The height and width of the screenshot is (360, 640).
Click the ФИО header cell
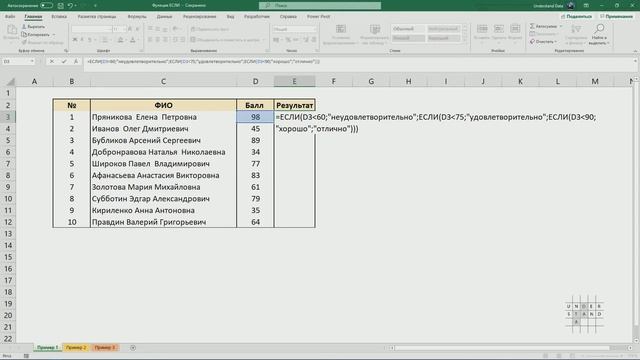(x=163, y=105)
